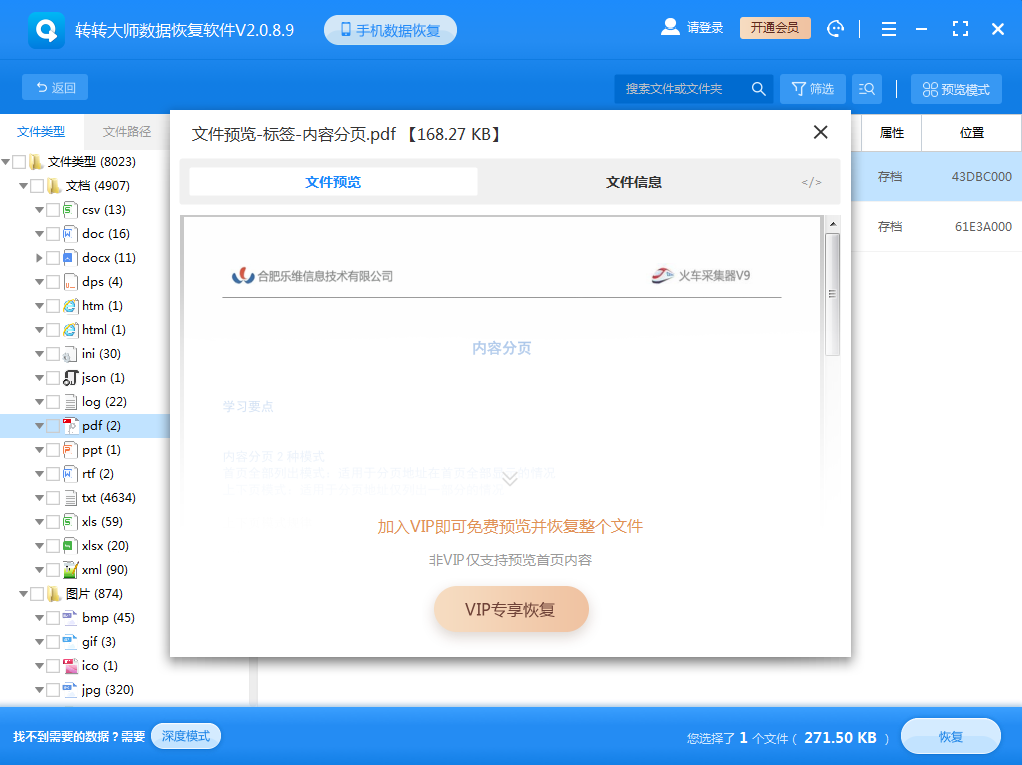This screenshot has width=1022, height=765.
Task: Click the ico file type icon
Action: click(x=70, y=666)
